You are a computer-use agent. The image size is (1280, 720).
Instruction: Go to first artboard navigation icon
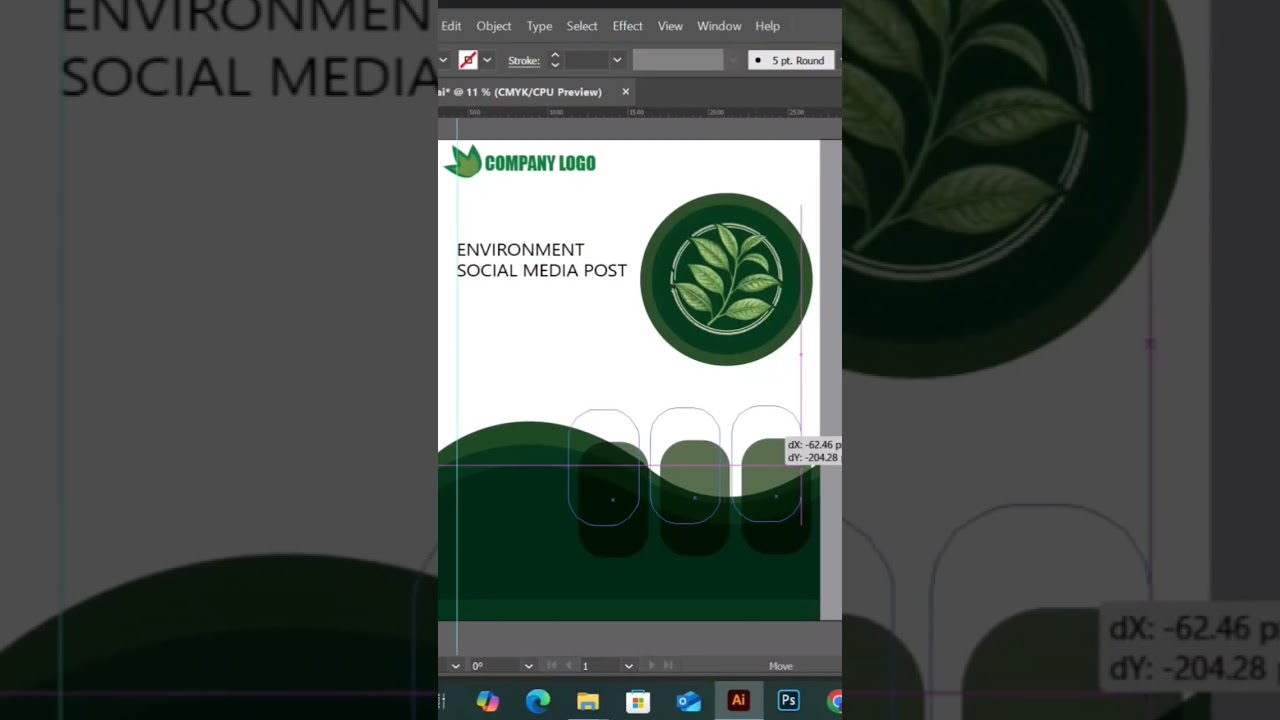click(x=551, y=666)
